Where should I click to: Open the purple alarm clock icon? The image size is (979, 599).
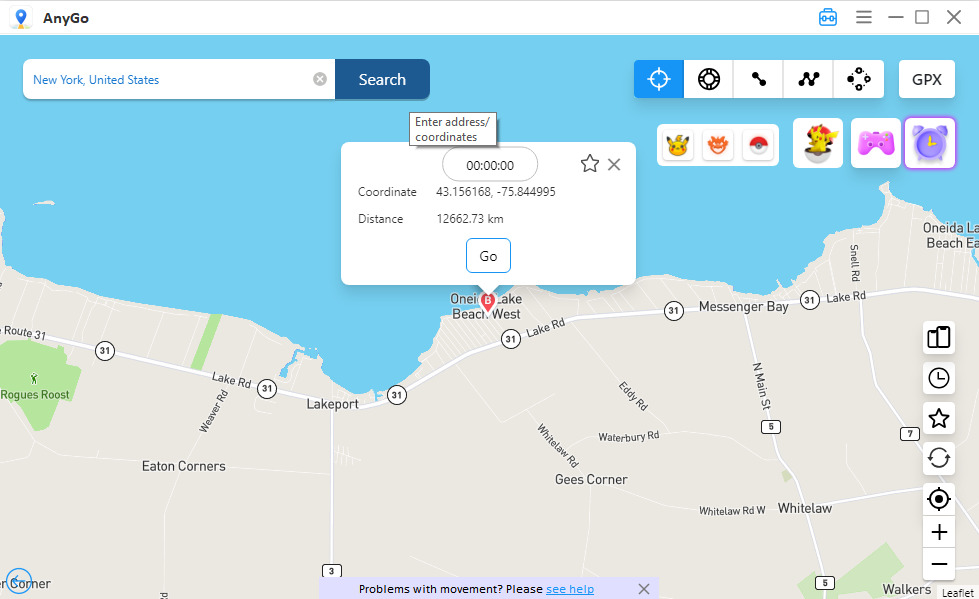[930, 143]
